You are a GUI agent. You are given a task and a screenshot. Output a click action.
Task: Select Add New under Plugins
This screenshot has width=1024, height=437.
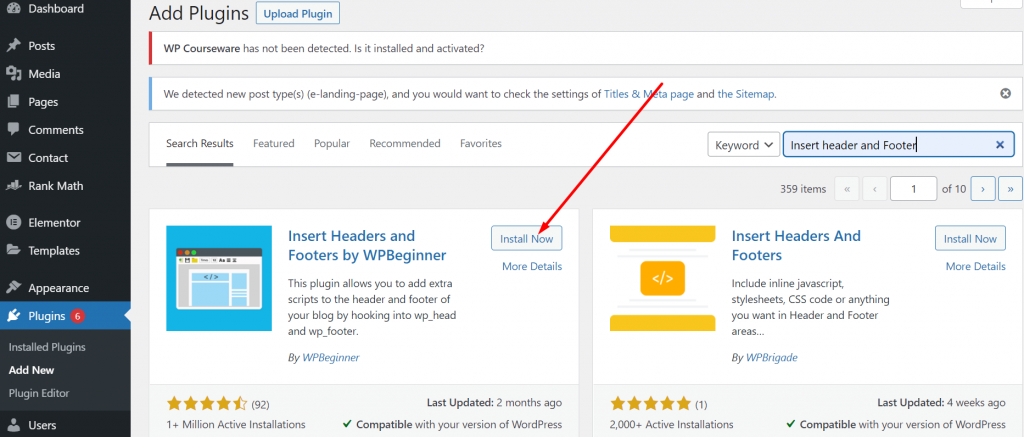click(31, 370)
